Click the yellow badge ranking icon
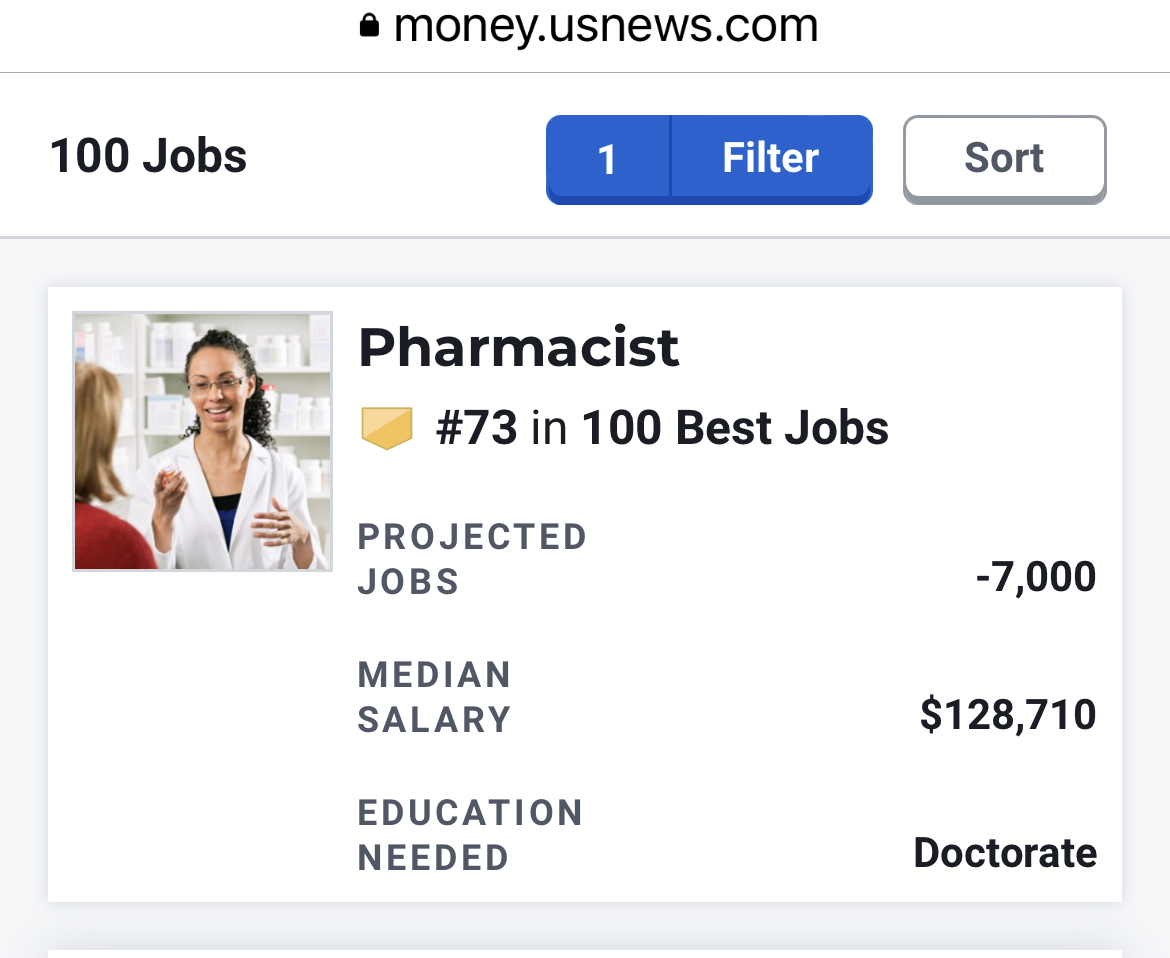The image size is (1170, 958). point(386,429)
